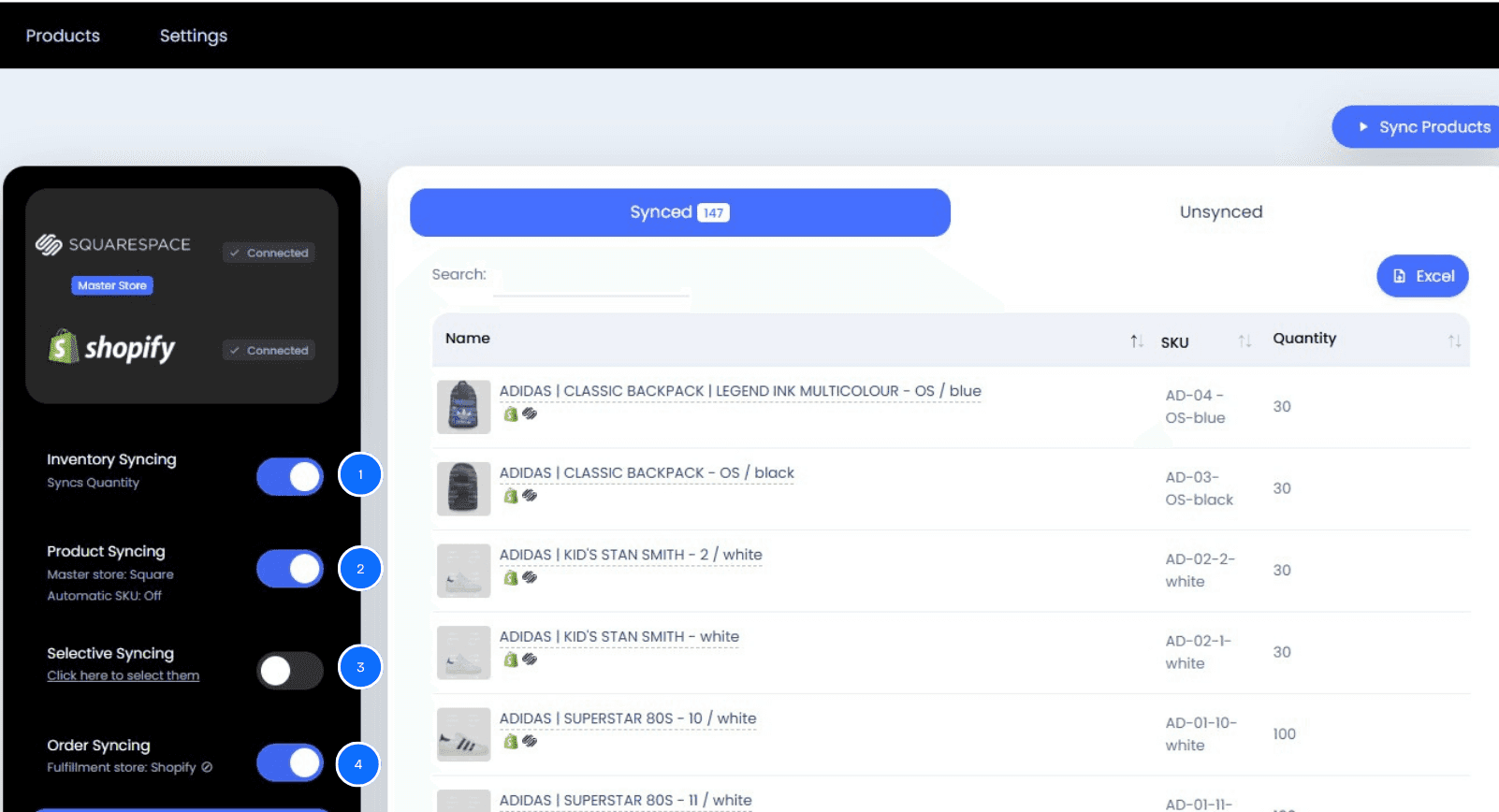This screenshot has width=1499, height=812.
Task: Click Squarespace icon under Stan Smith - white
Action: [530, 660]
